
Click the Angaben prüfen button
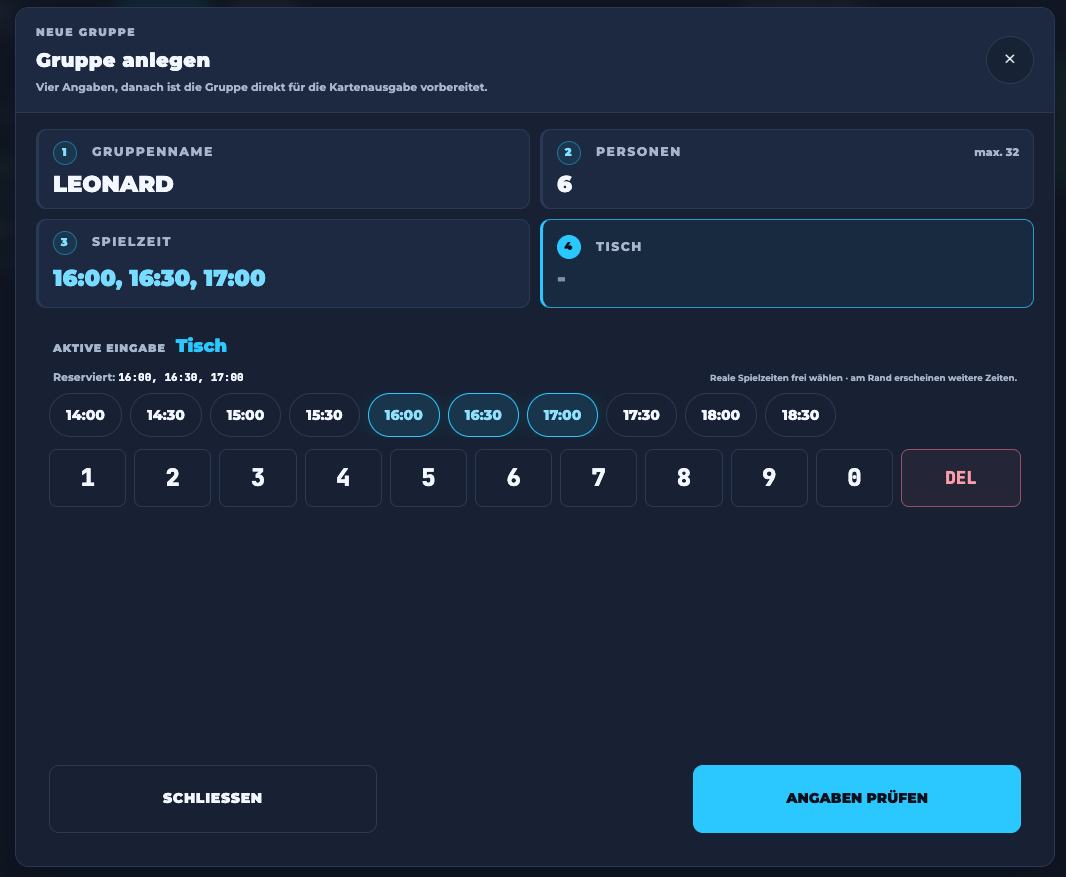(x=857, y=799)
